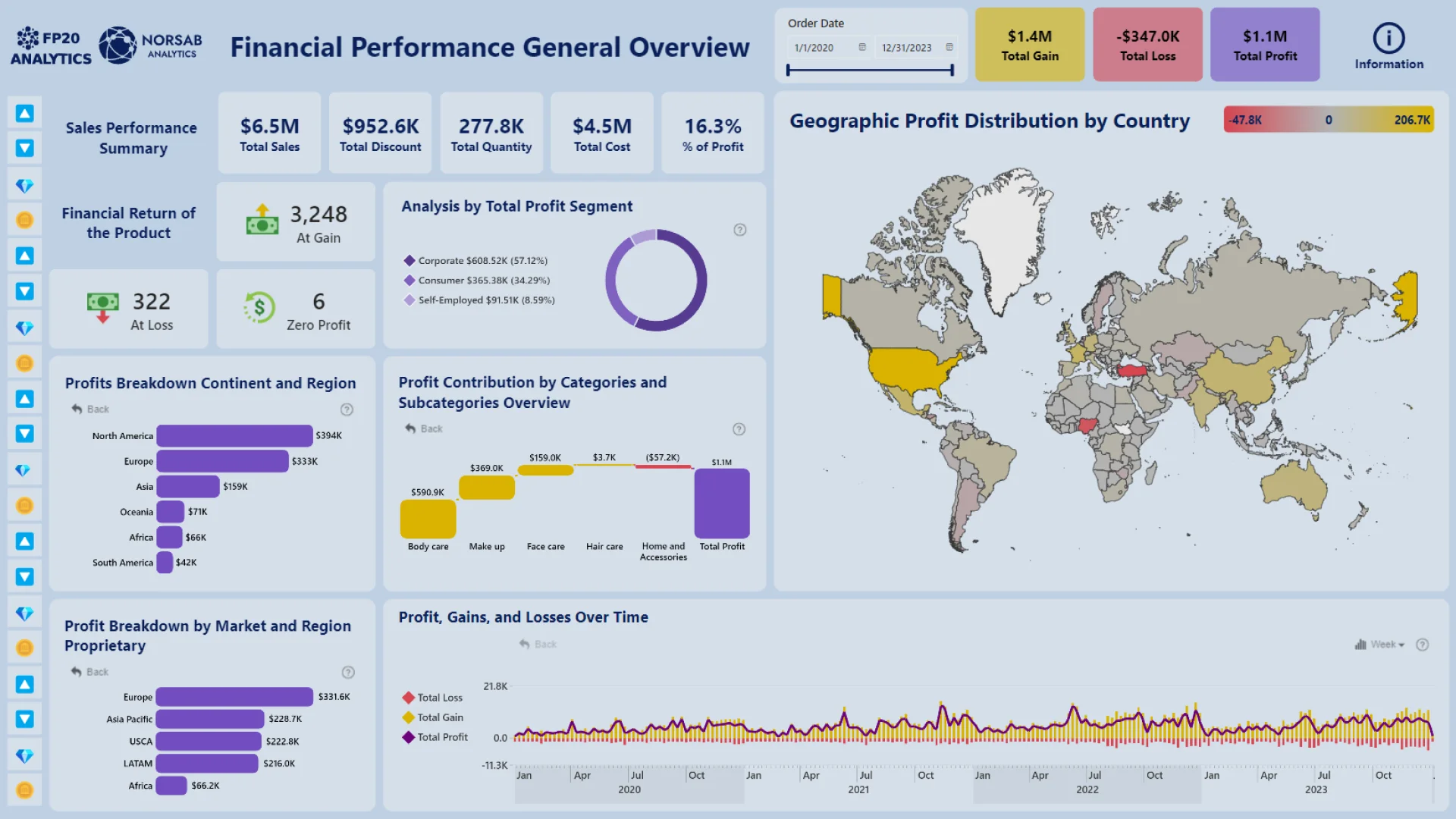
Task: Select the $1.4M Total Gain card
Action: [1030, 45]
